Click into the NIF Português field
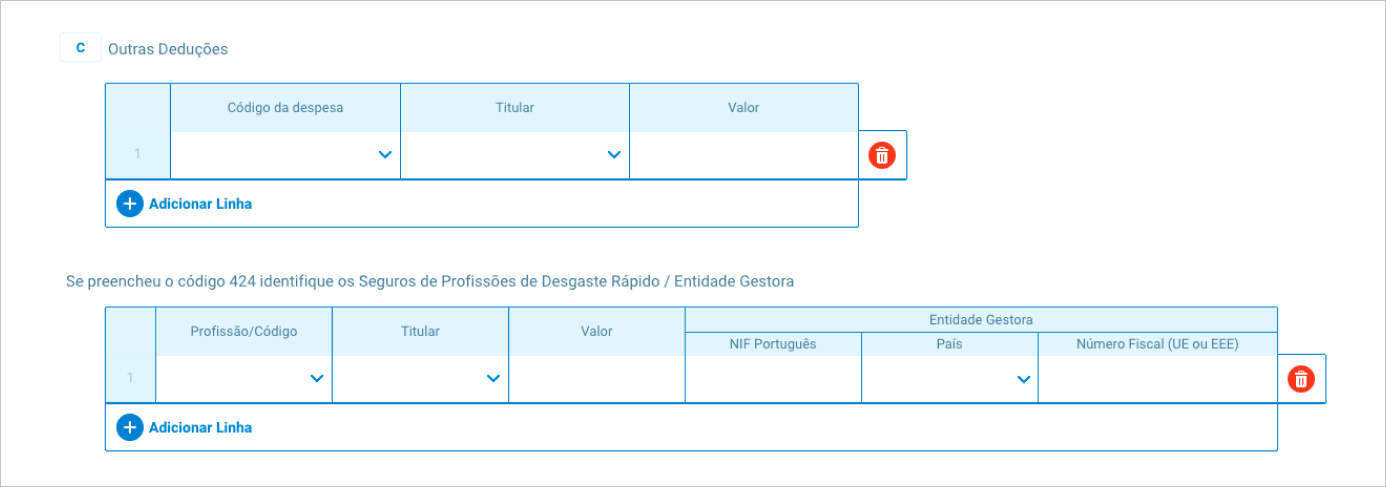 pyautogui.click(x=772, y=379)
